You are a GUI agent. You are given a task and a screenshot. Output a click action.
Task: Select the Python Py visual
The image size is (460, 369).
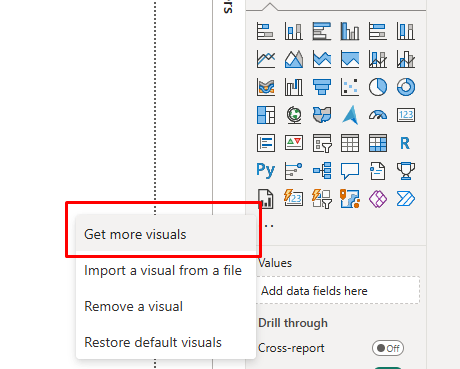pos(266,171)
